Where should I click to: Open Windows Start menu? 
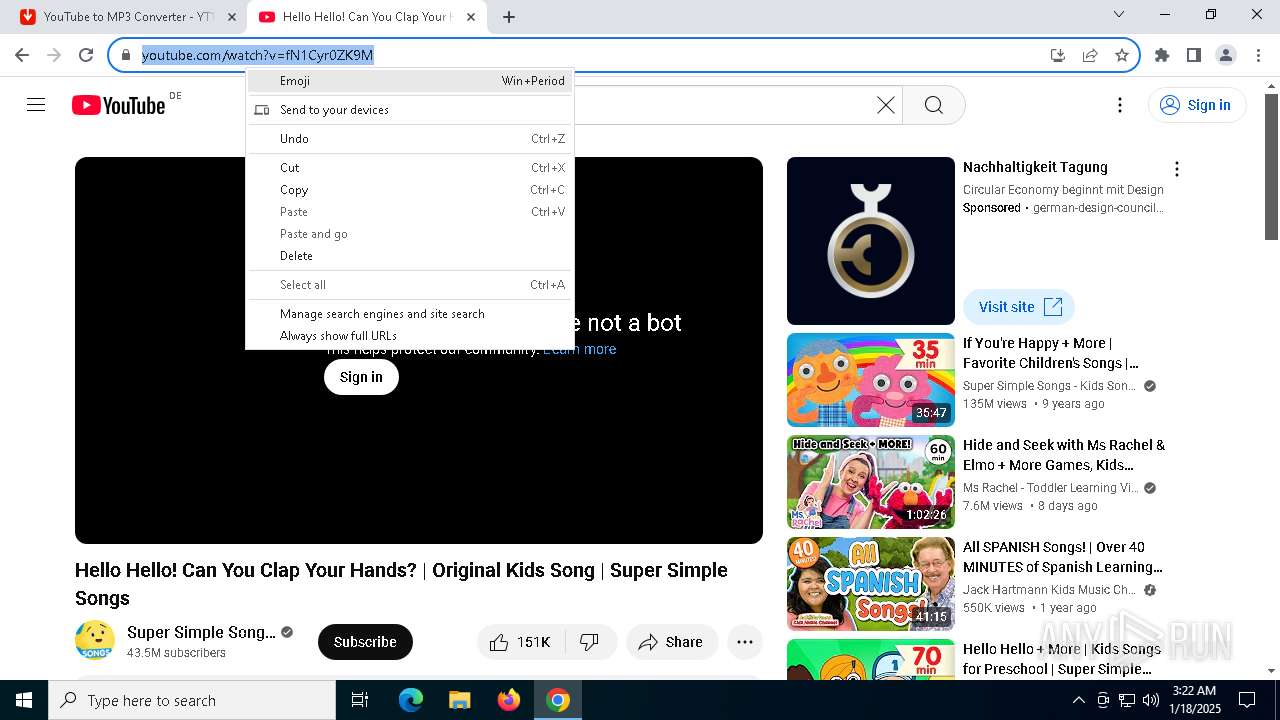[x=24, y=700]
